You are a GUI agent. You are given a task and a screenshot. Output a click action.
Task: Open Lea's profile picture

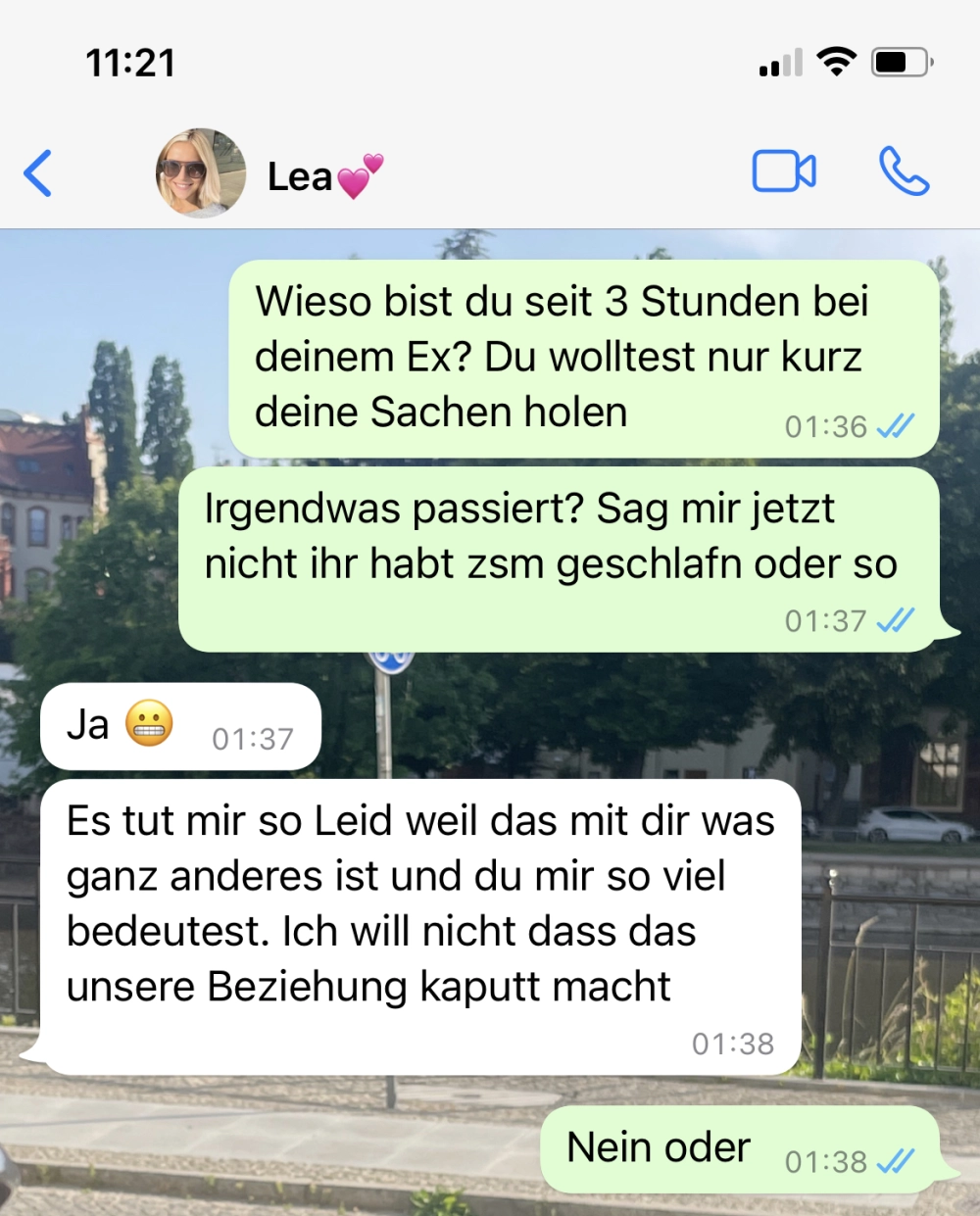[201, 172]
